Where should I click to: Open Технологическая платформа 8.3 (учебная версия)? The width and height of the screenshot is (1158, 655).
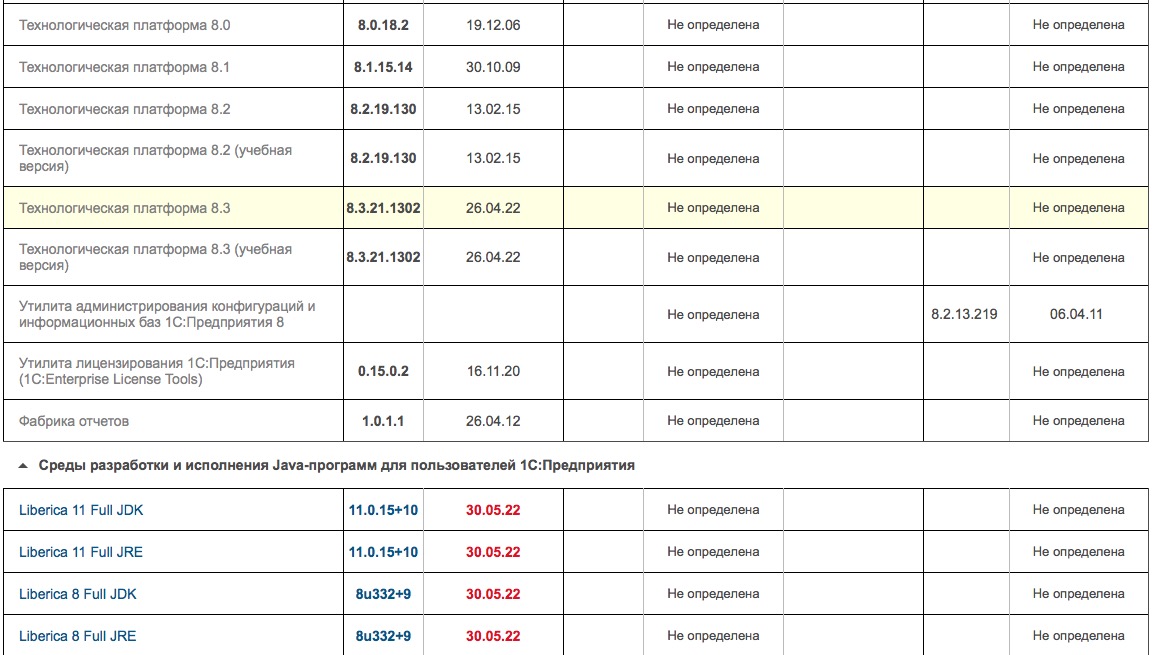(x=155, y=257)
